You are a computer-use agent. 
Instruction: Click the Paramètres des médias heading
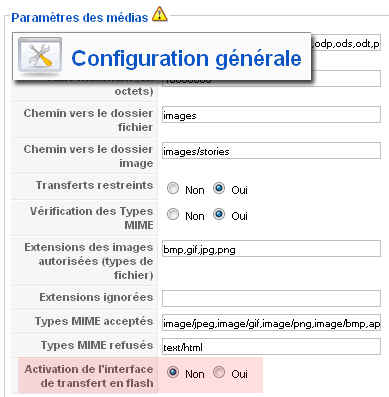pos(80,18)
